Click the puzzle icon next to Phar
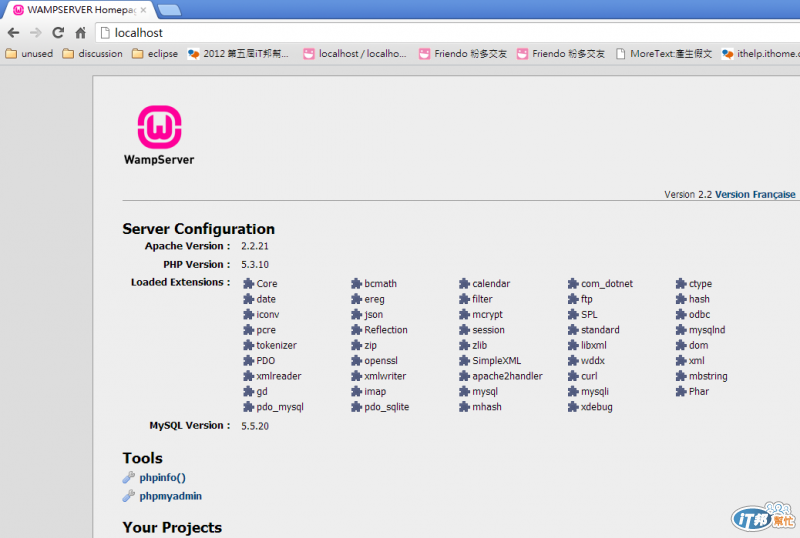The image size is (800, 538). (x=681, y=392)
